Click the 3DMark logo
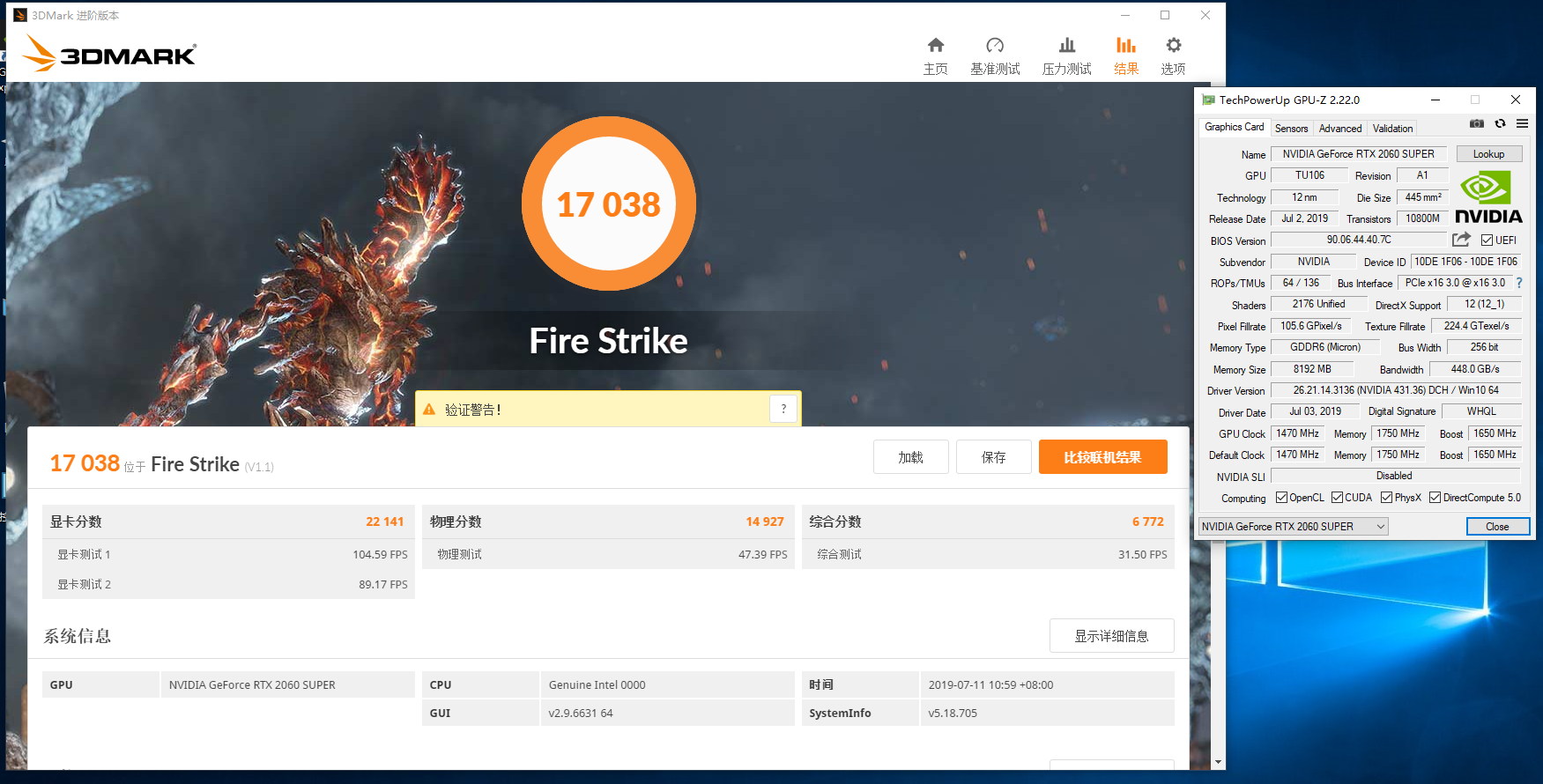Screen dimensions: 1543x784 click(109, 54)
